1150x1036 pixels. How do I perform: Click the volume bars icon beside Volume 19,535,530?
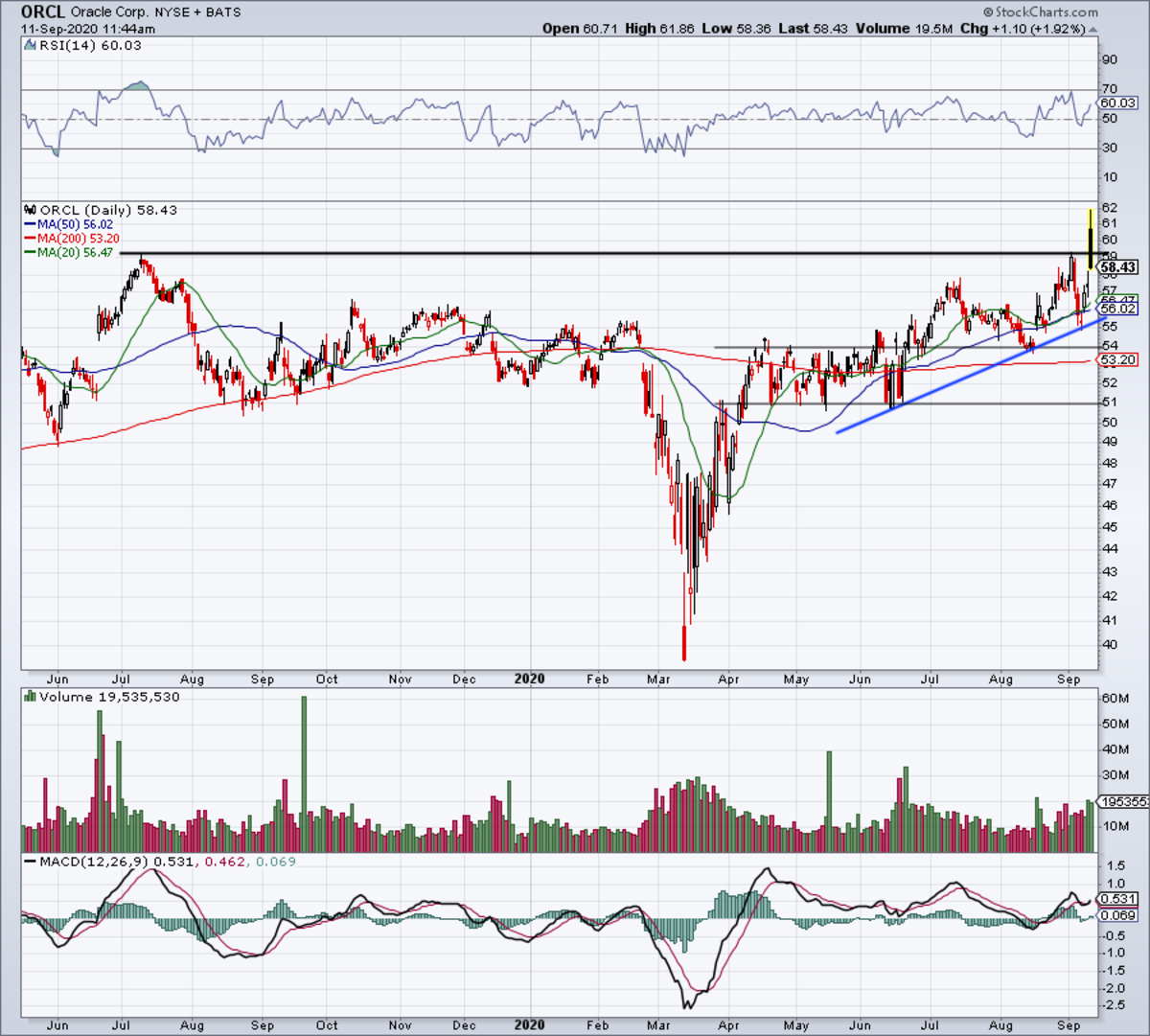point(30,697)
